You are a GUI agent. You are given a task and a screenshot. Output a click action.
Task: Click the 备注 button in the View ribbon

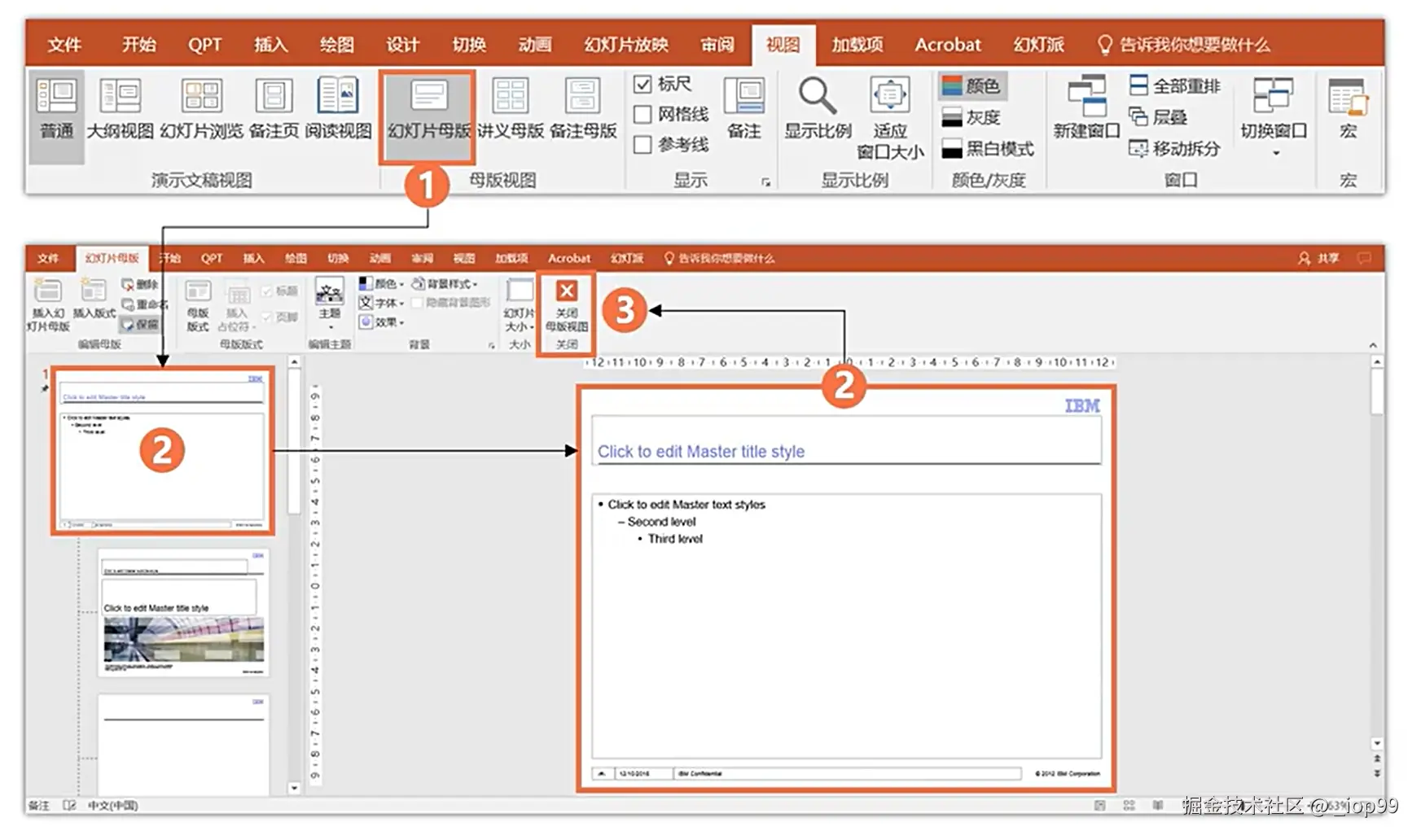coord(744,109)
